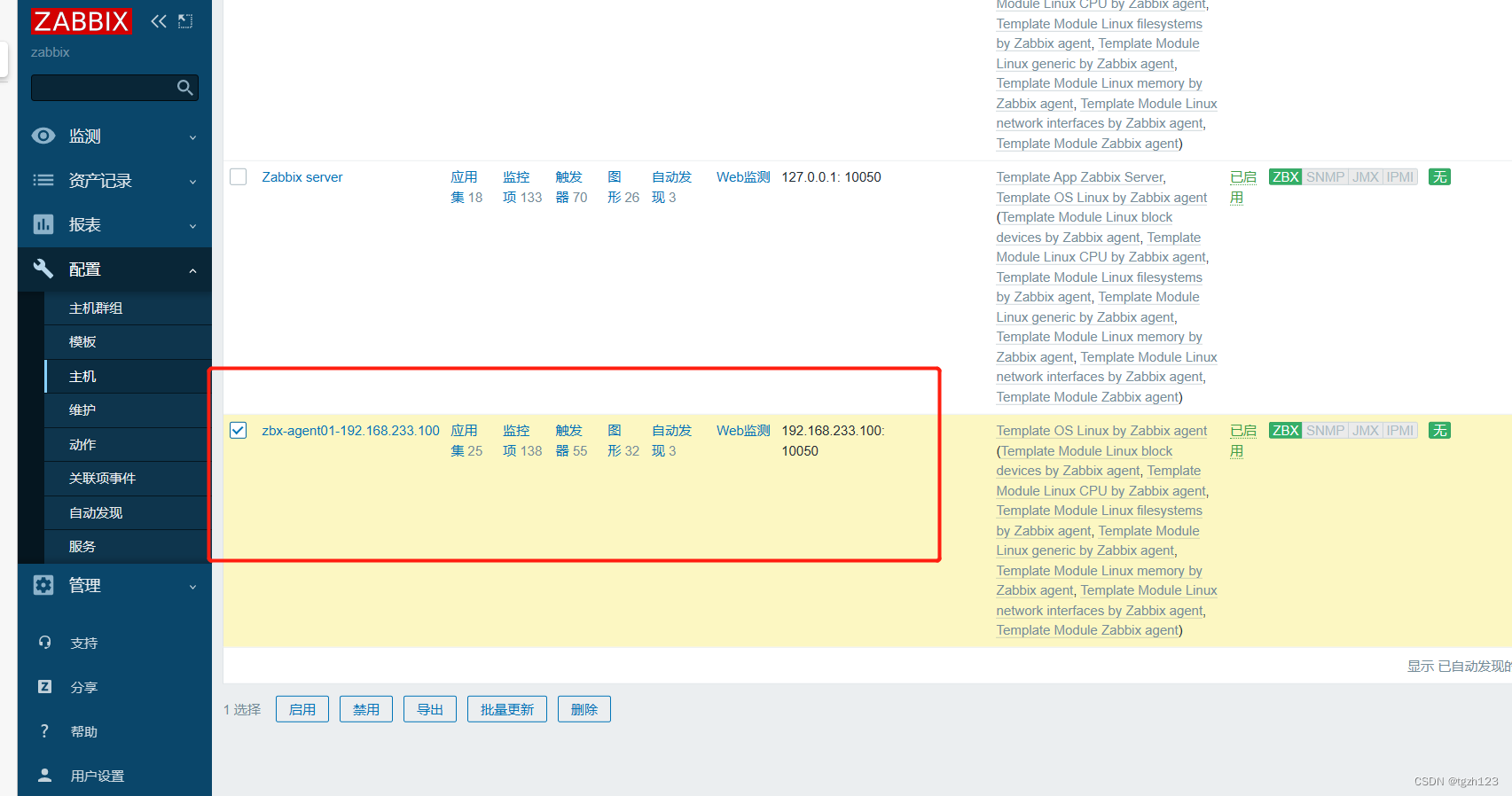Click the 删除 button
This screenshot has height=796, width=1512.
click(584, 709)
